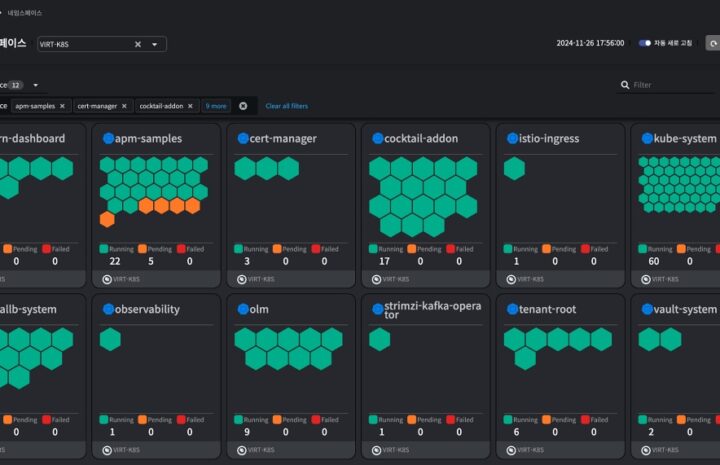The image size is (720, 465).
Task: Click the cluster icon in tenant-root footer
Action: click(511, 450)
